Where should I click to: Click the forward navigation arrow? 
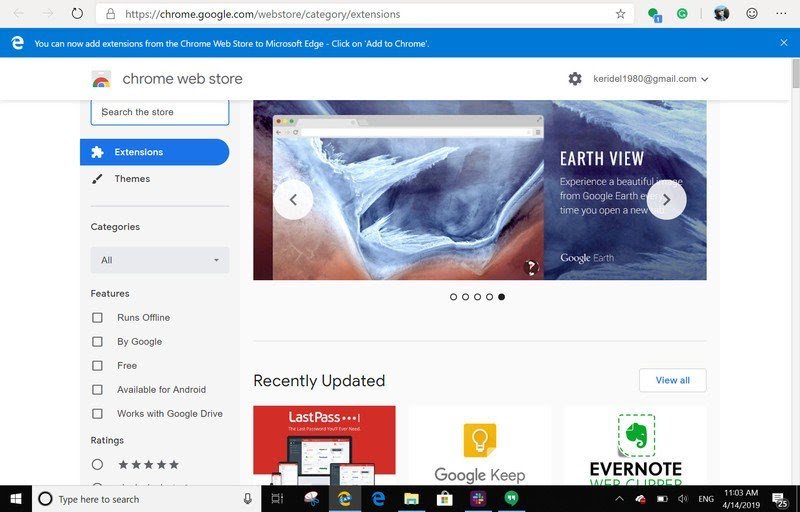(48, 14)
